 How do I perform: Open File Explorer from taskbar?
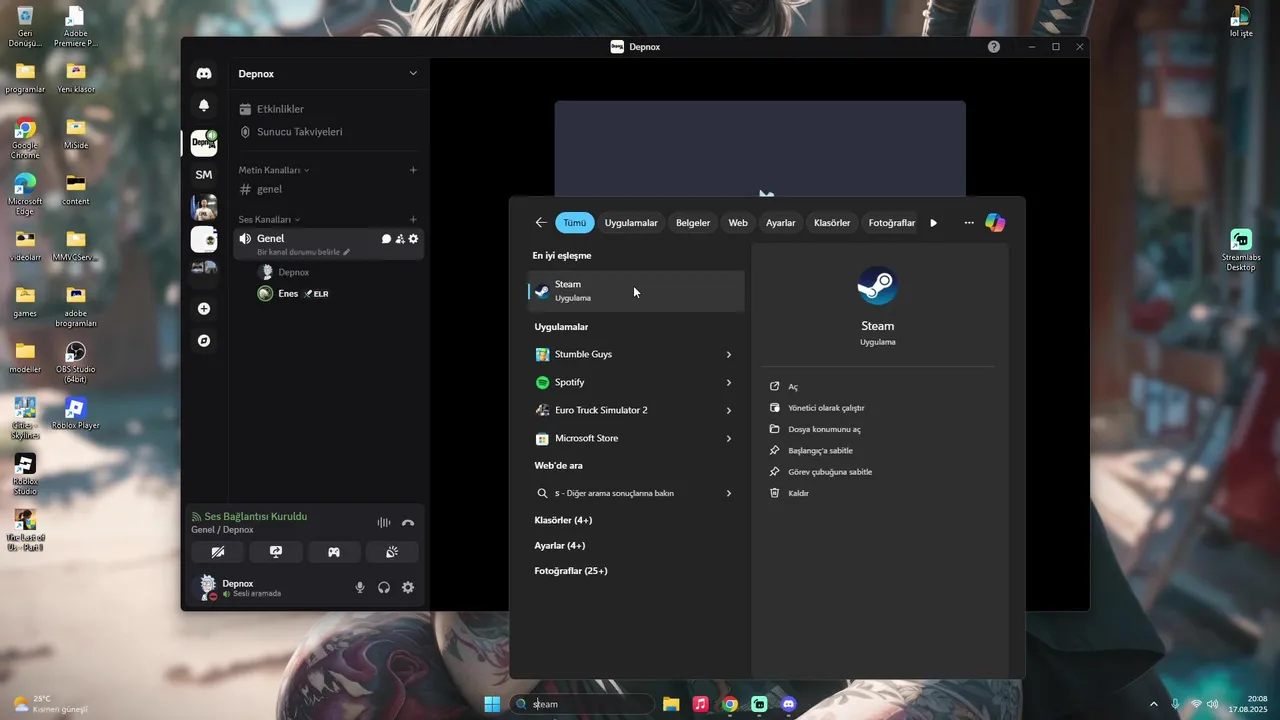[x=671, y=704]
